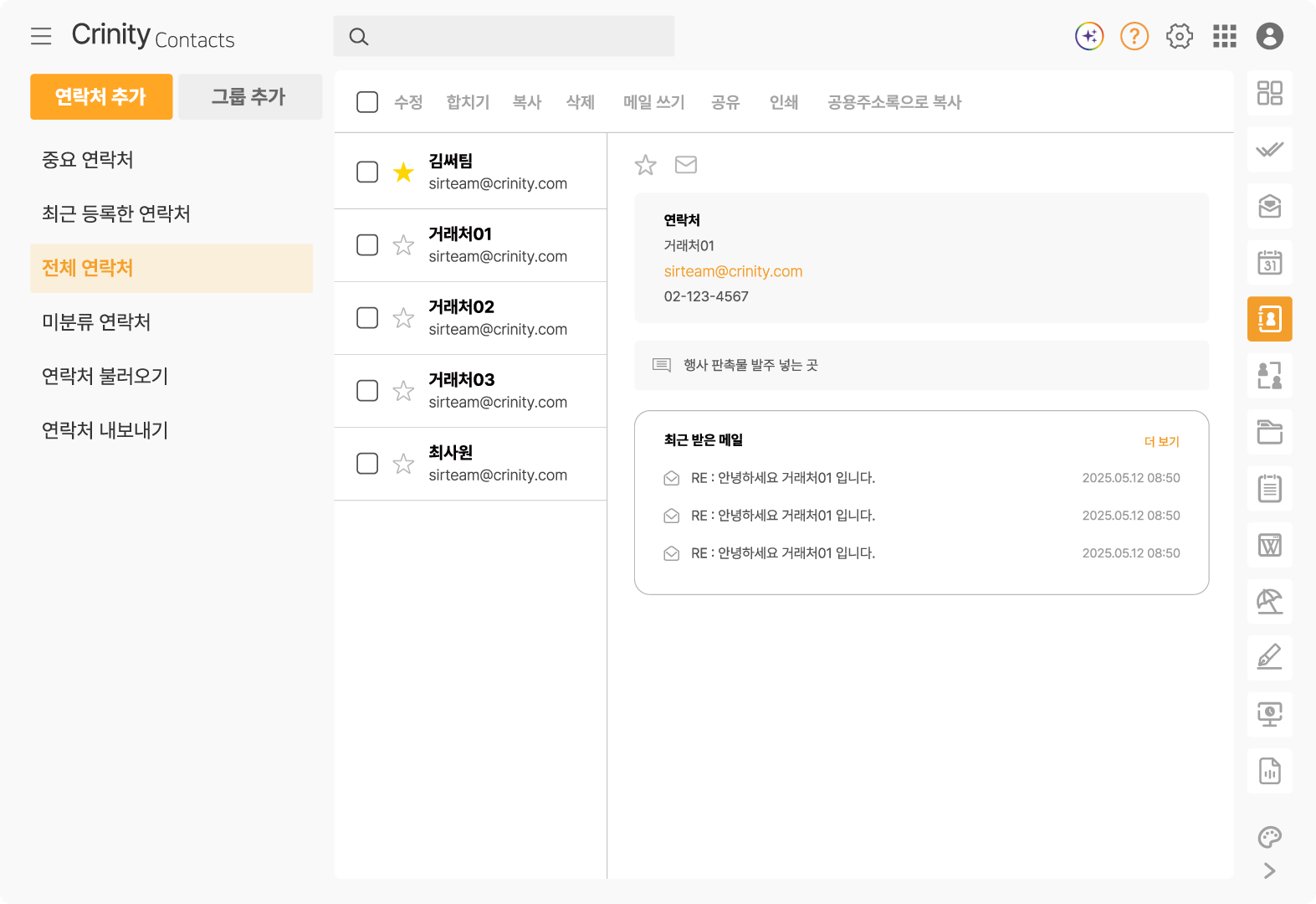Open the mail app icon in sidebar
The height and width of the screenshot is (904, 1316).
pyautogui.click(x=1270, y=206)
